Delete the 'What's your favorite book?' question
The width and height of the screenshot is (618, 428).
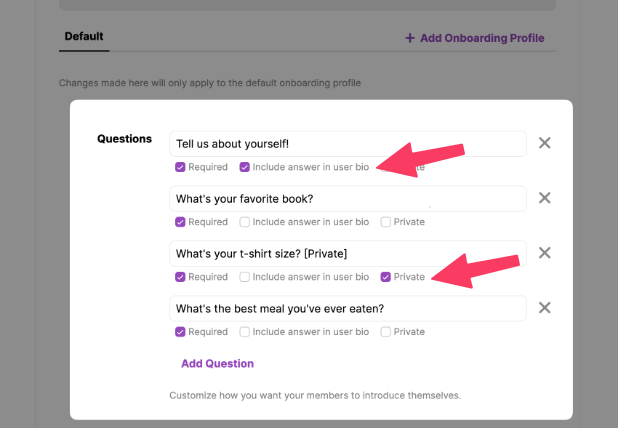(544, 198)
